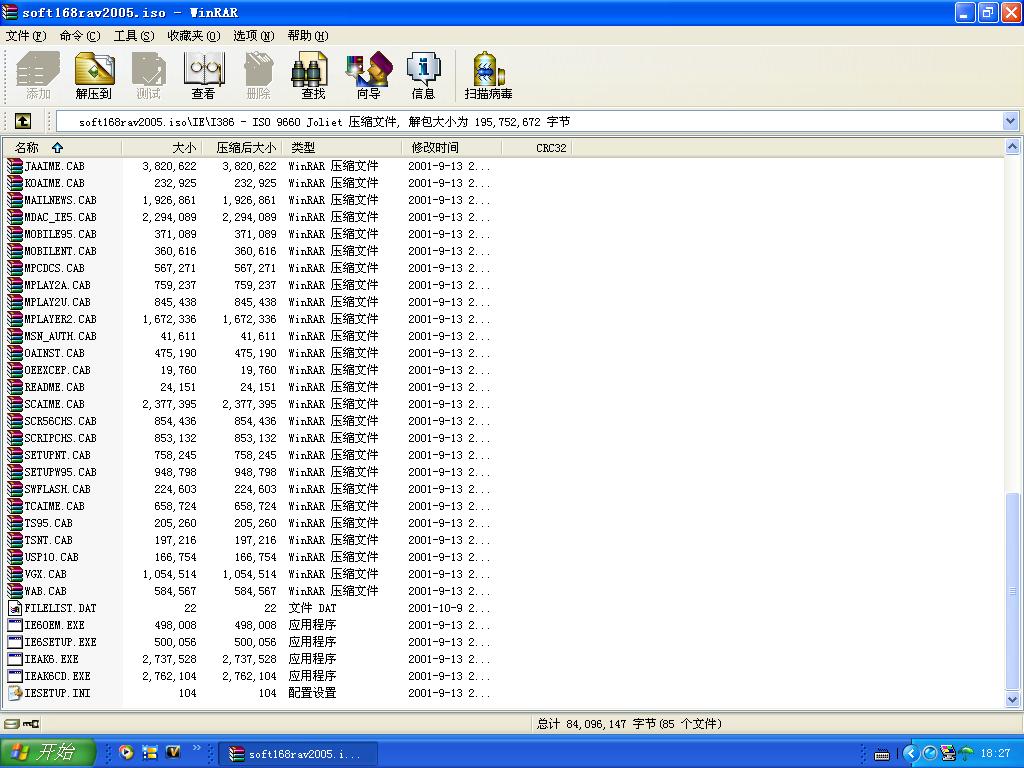
Task: Open the 选项(N) menu
Action: [x=253, y=35]
